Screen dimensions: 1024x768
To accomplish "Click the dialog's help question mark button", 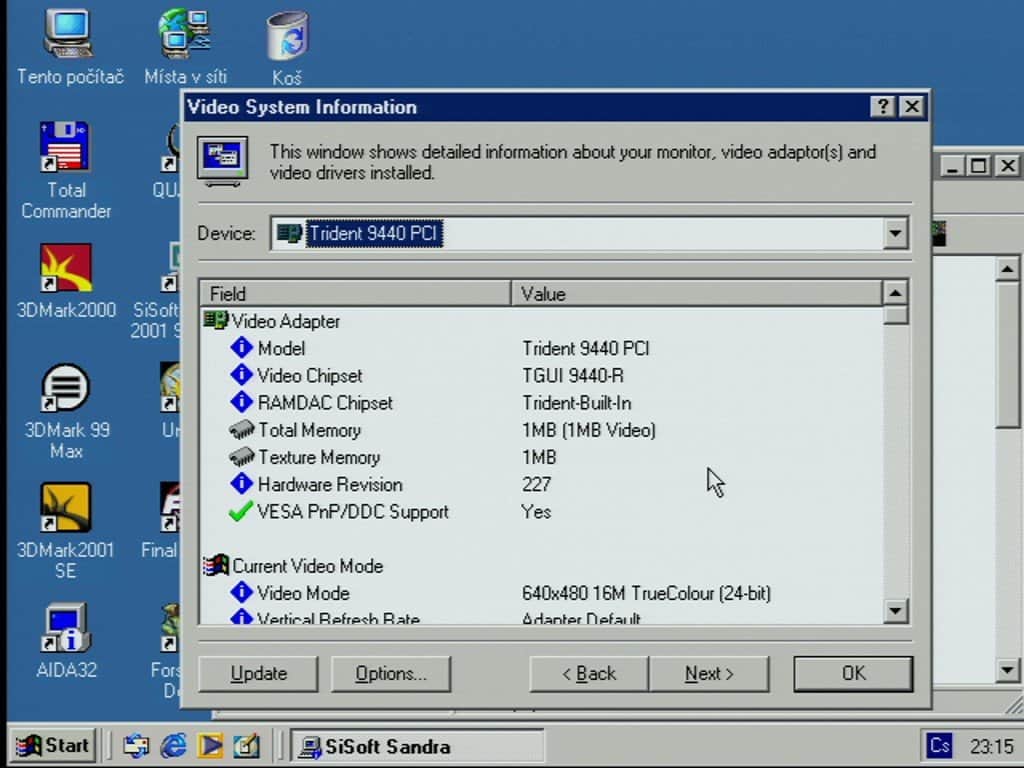I will point(882,106).
